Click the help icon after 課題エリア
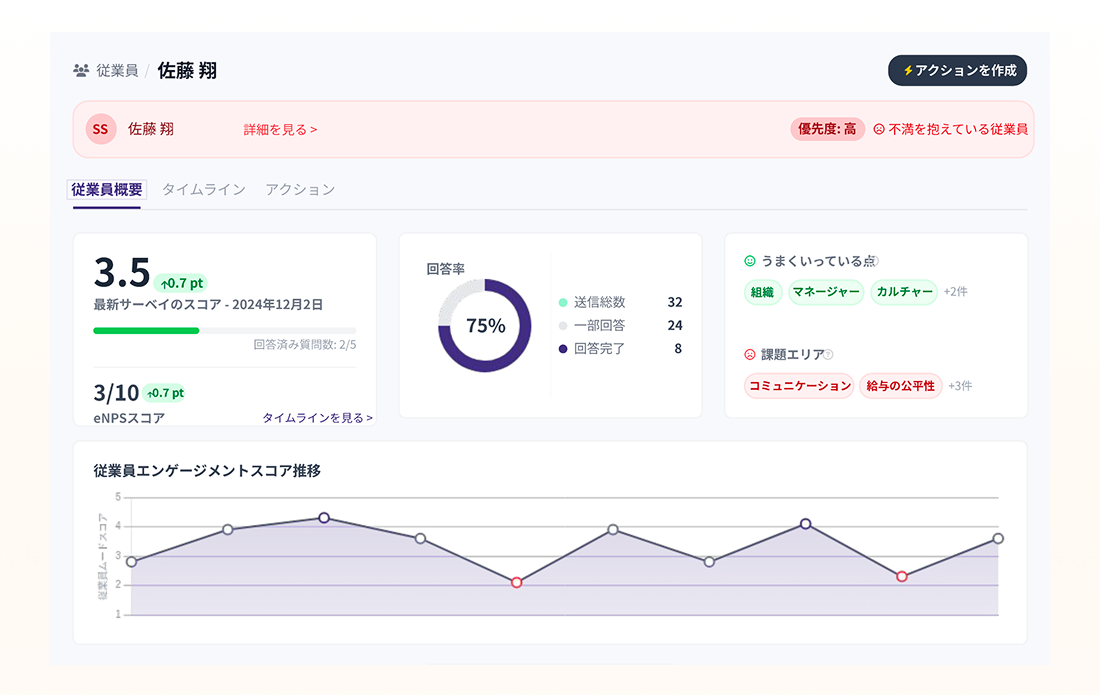This screenshot has height=695, width=1100. [x=829, y=354]
